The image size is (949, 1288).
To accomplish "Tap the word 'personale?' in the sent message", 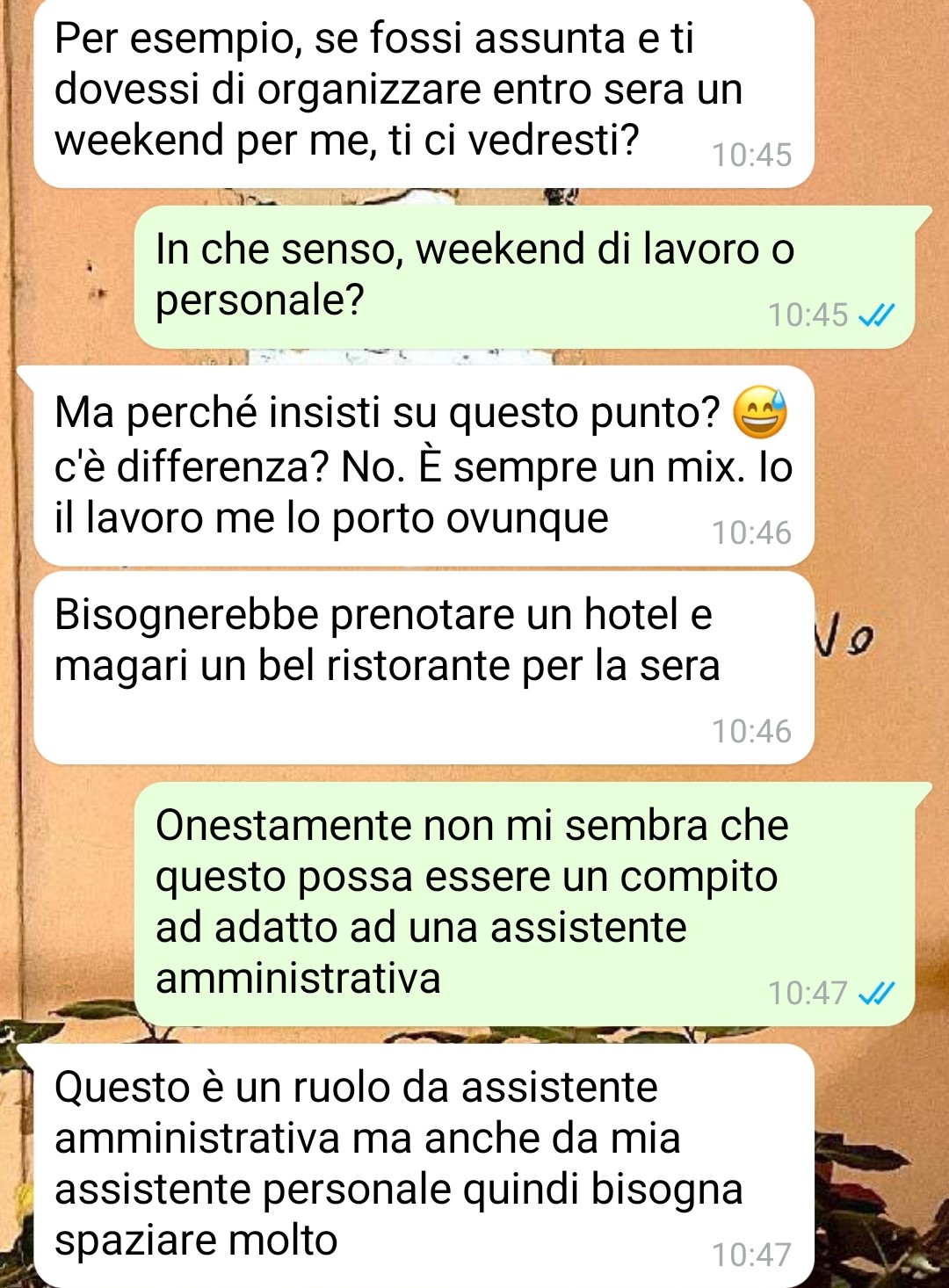I will tap(259, 302).
